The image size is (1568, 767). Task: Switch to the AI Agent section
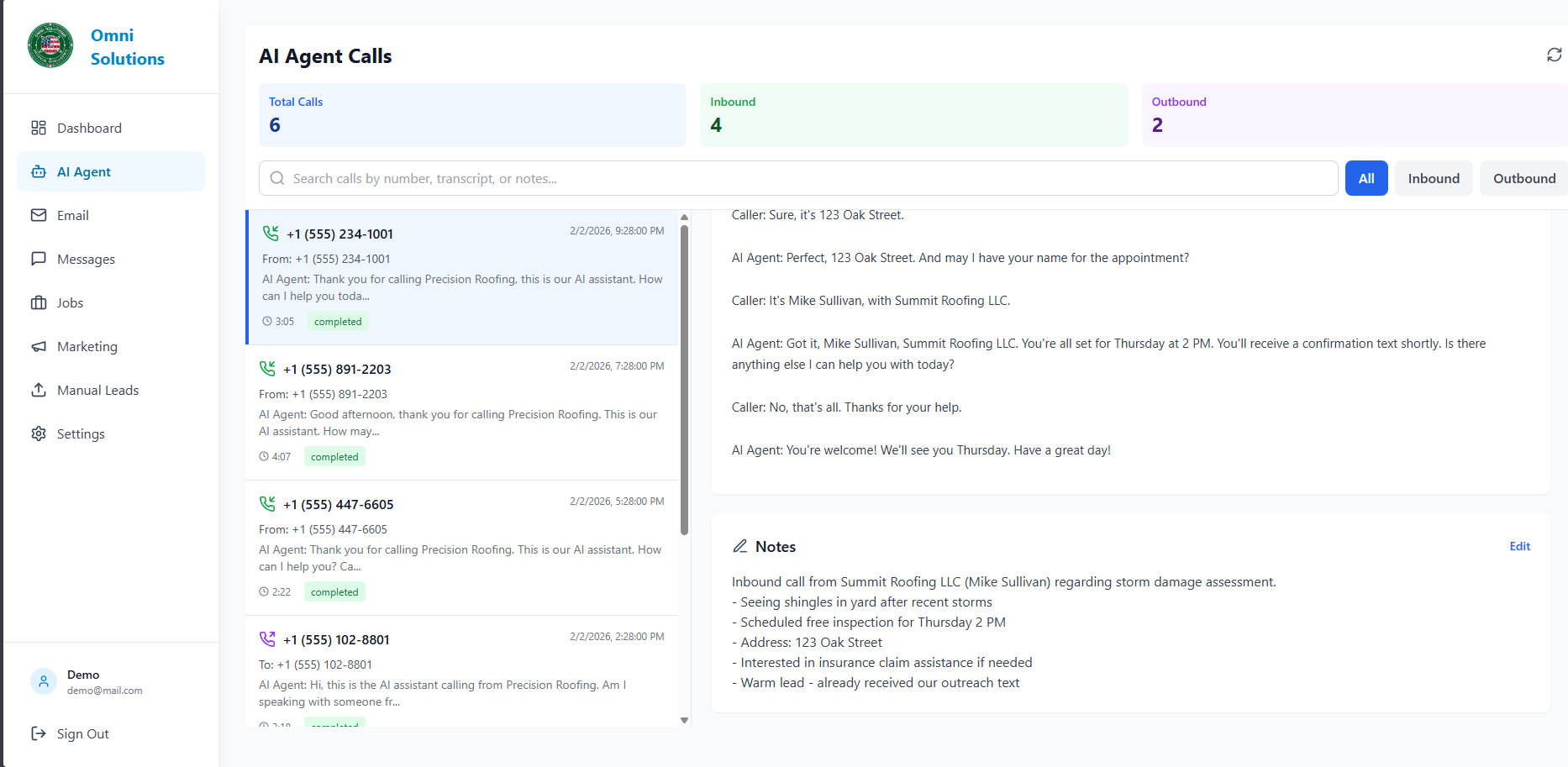[x=84, y=171]
